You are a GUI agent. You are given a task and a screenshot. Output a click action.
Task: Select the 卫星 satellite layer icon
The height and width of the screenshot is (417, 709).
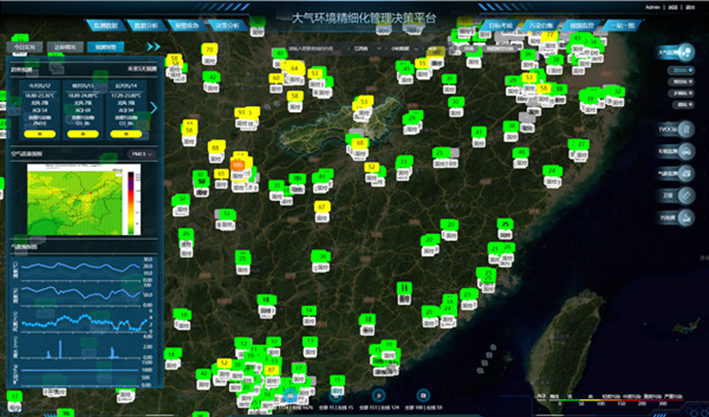(686, 195)
